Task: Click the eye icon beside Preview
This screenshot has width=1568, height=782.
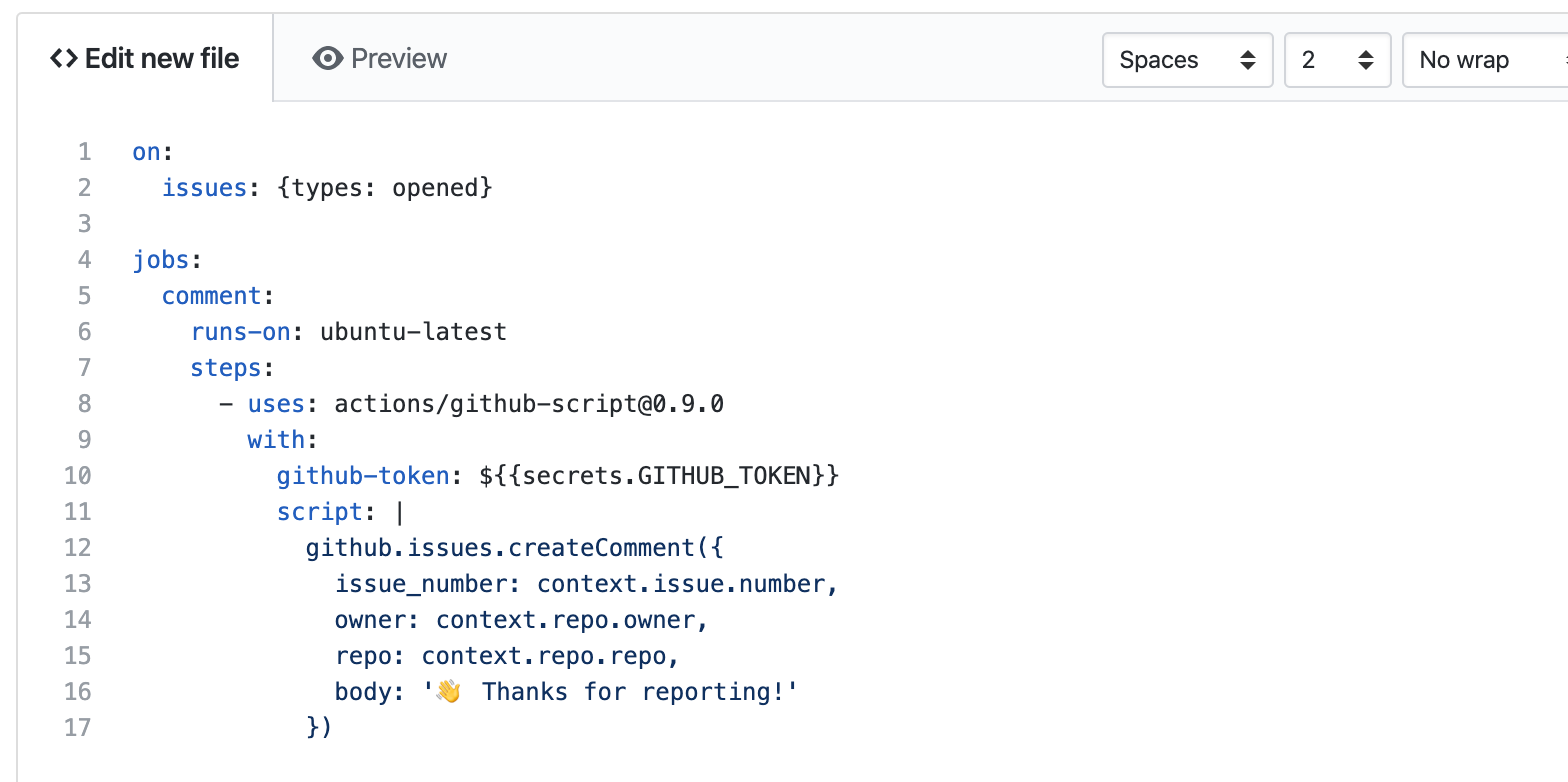Action: click(327, 59)
